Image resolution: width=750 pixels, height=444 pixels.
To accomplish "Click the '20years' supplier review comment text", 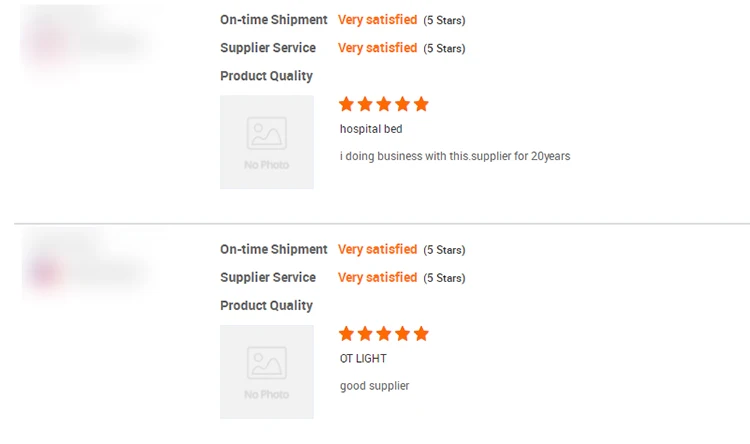I will [455, 156].
